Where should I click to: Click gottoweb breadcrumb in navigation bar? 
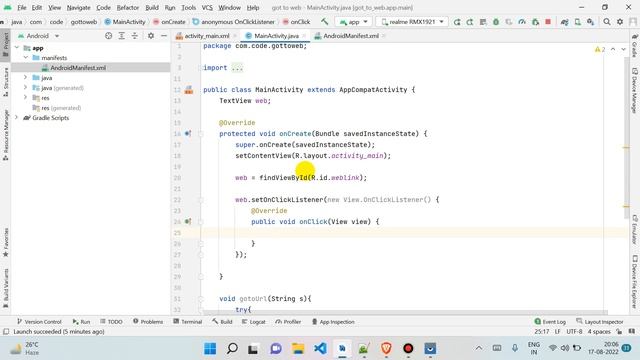click(84, 22)
